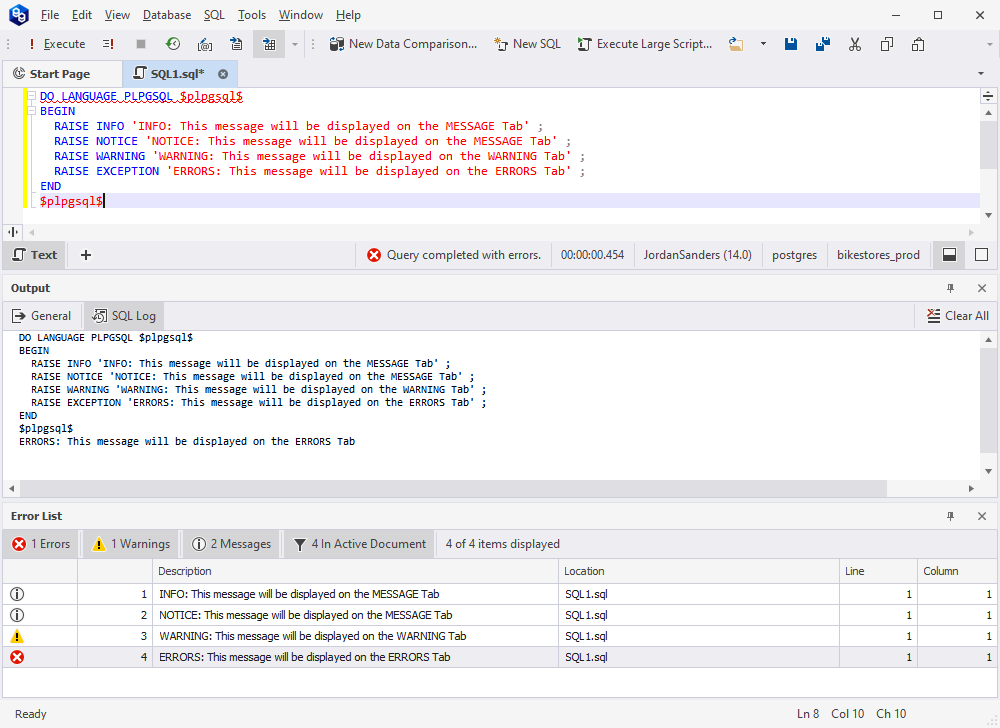Screen dimensions: 1000x728
Task: Click Query completed with errors status
Action: pyautogui.click(x=453, y=255)
